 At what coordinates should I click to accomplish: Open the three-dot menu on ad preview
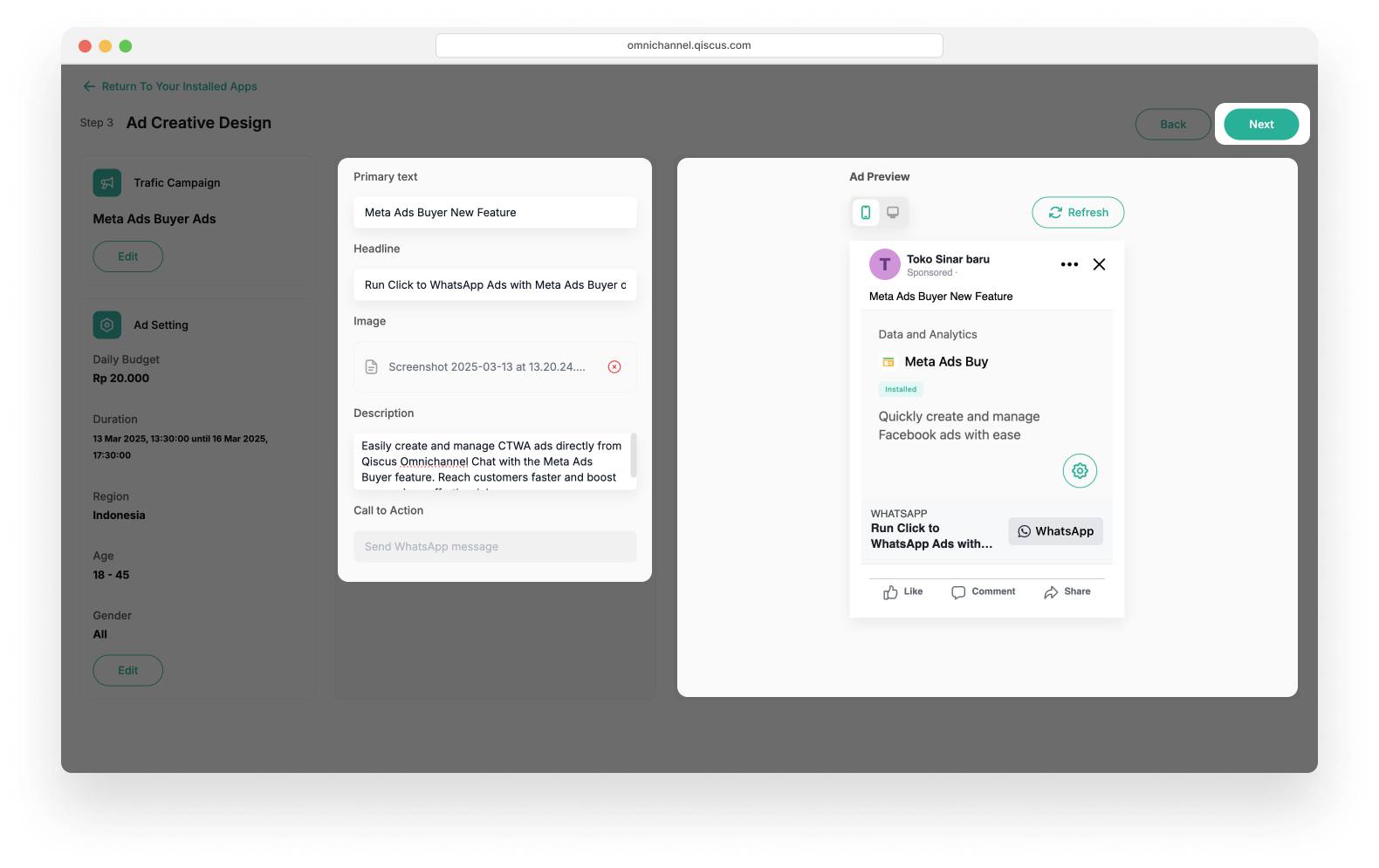[1069, 264]
